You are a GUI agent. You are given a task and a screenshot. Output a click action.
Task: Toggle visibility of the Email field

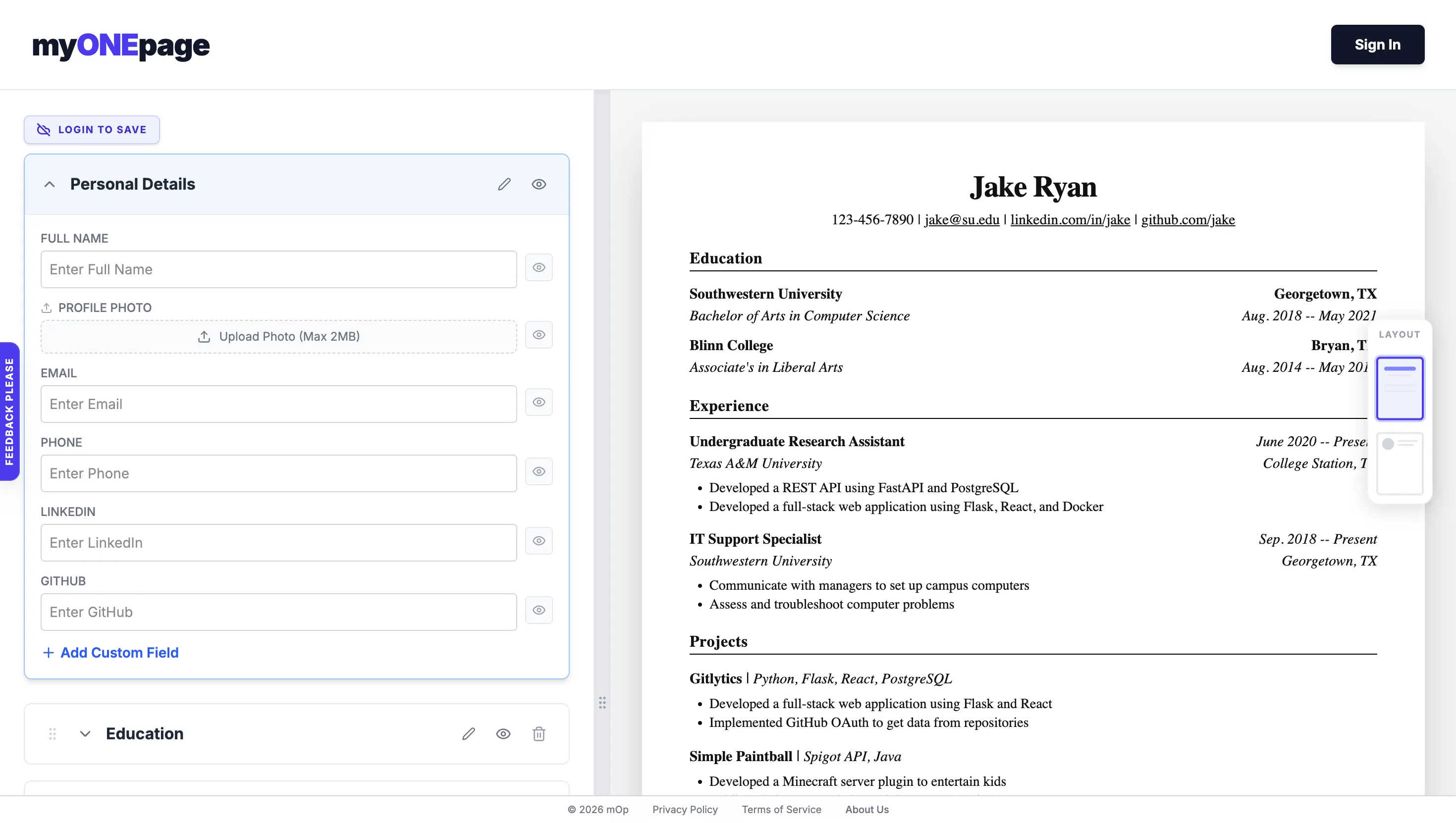(539, 402)
